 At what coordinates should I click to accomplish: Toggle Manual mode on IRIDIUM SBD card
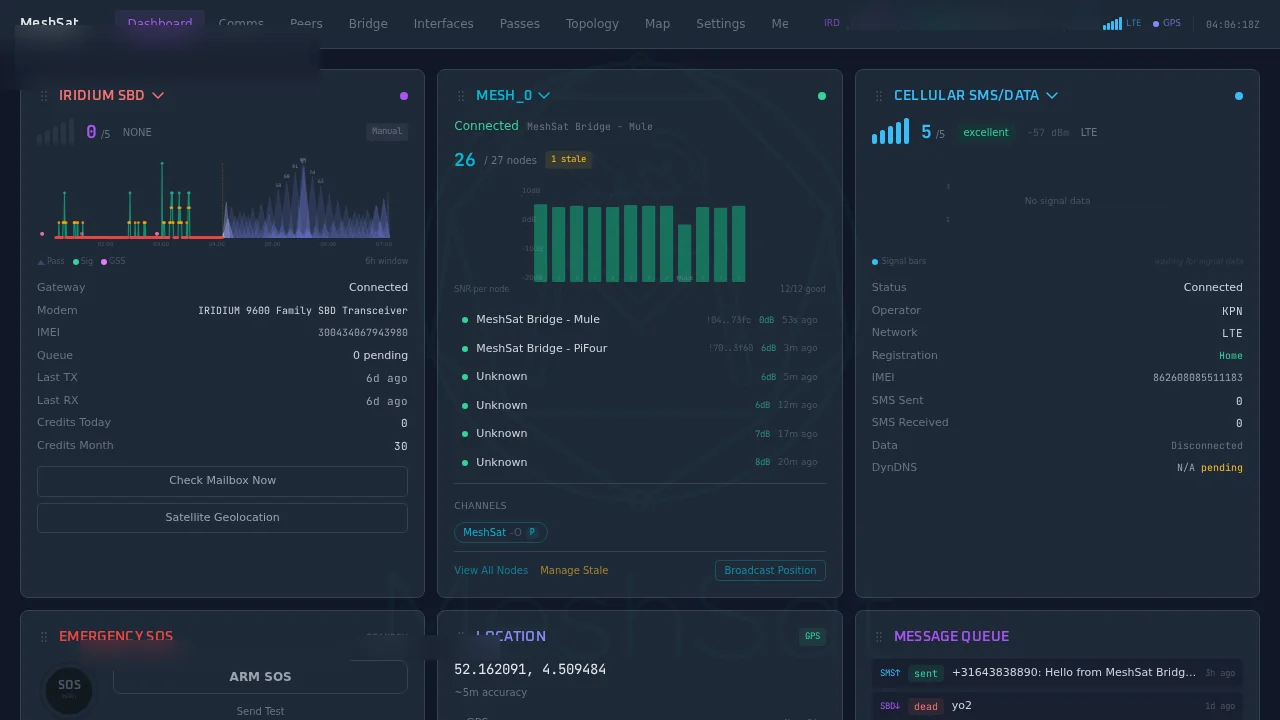[x=387, y=131]
